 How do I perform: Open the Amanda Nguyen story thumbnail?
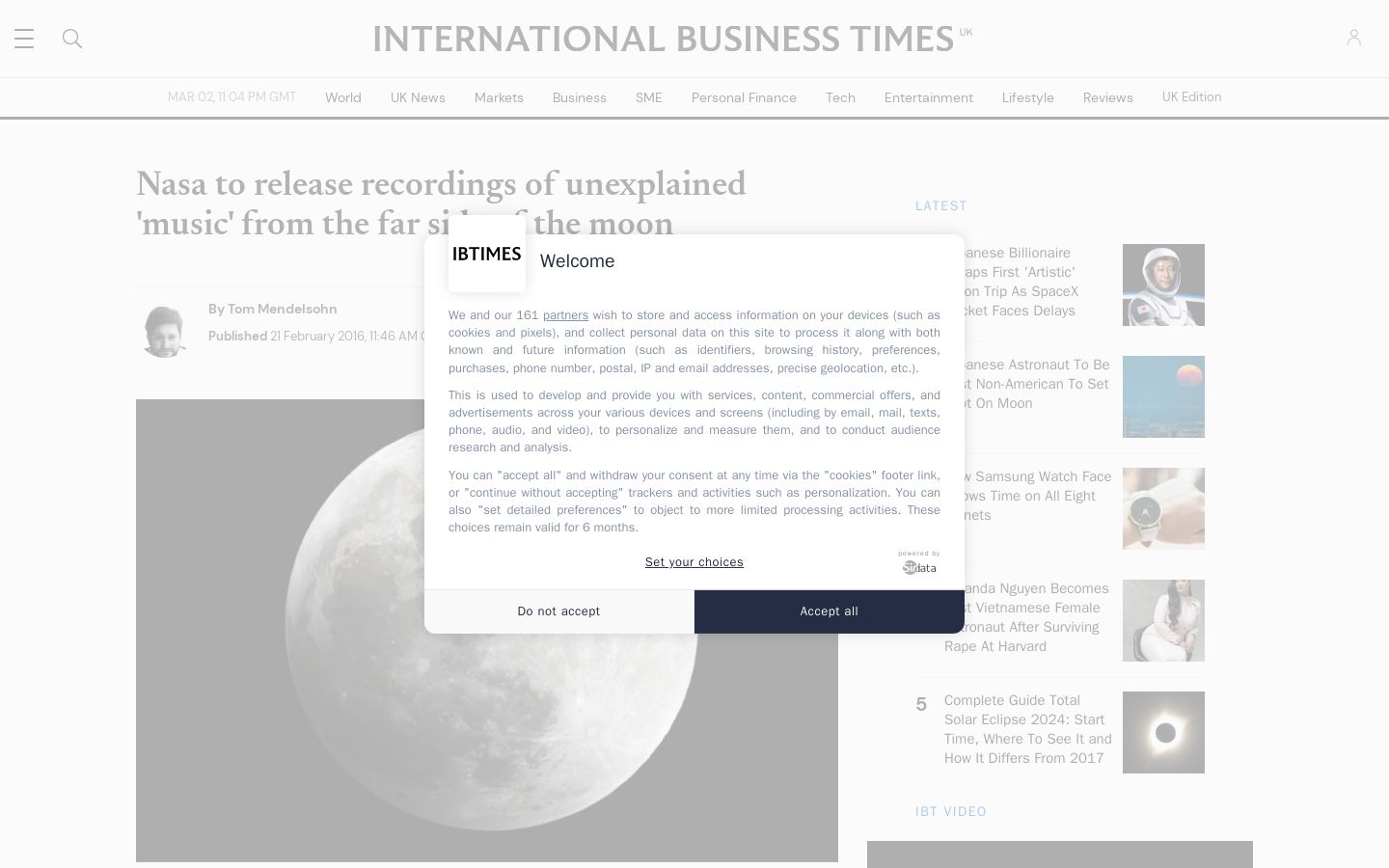[x=1163, y=620]
